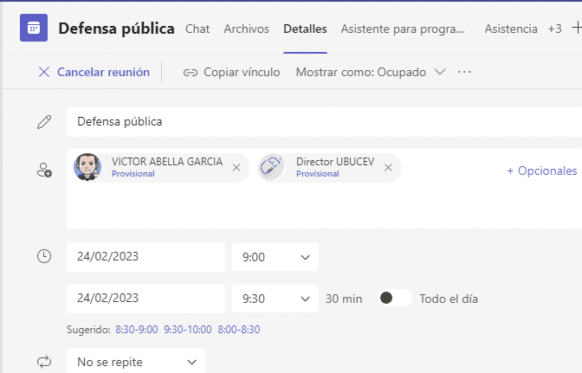Switch to the Archivos tab
582x373 pixels.
(x=246, y=29)
